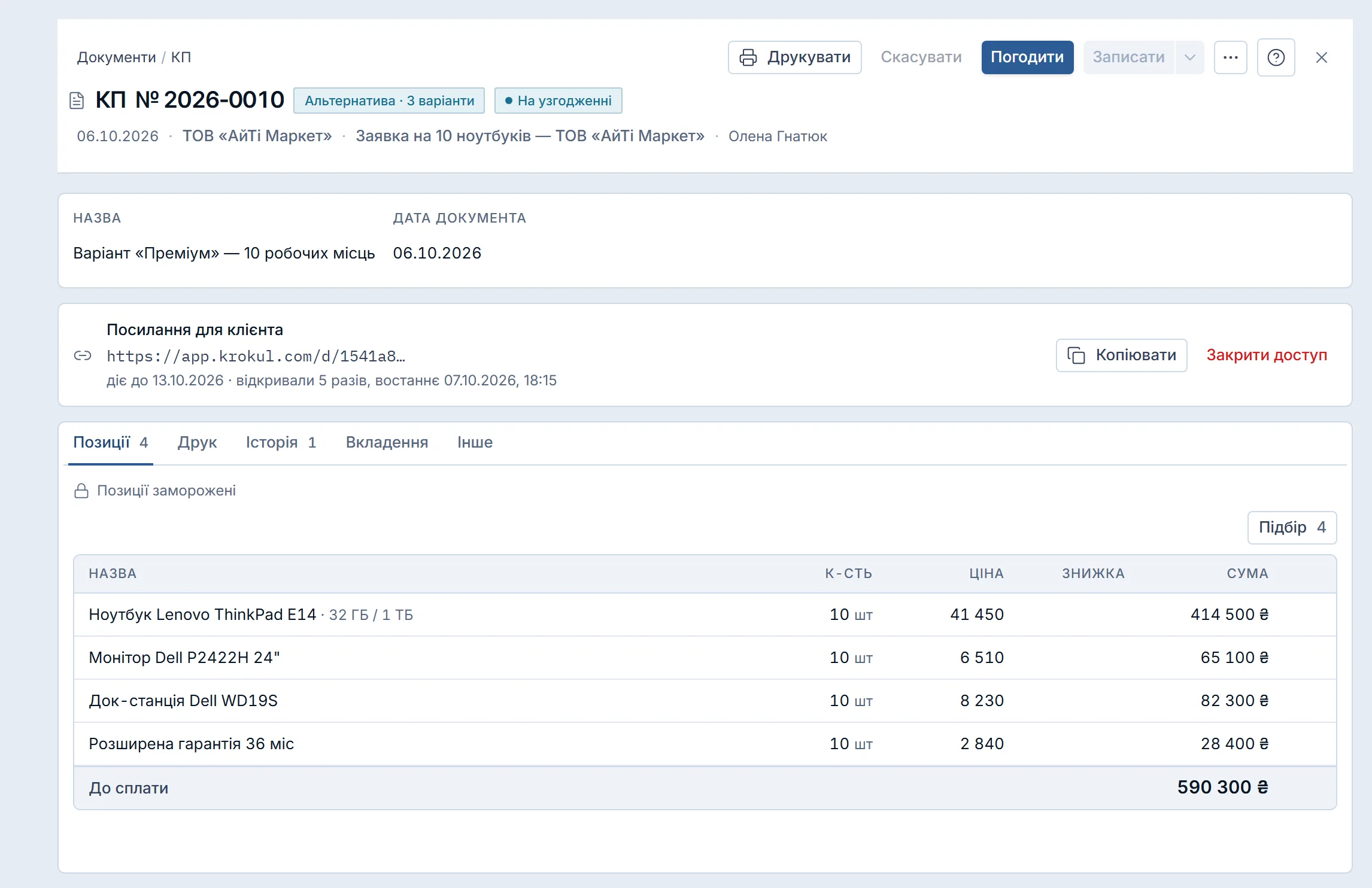Click the client URL https://app.krokul.com/d/1541a8…
The image size is (1372, 888).
tap(256, 357)
